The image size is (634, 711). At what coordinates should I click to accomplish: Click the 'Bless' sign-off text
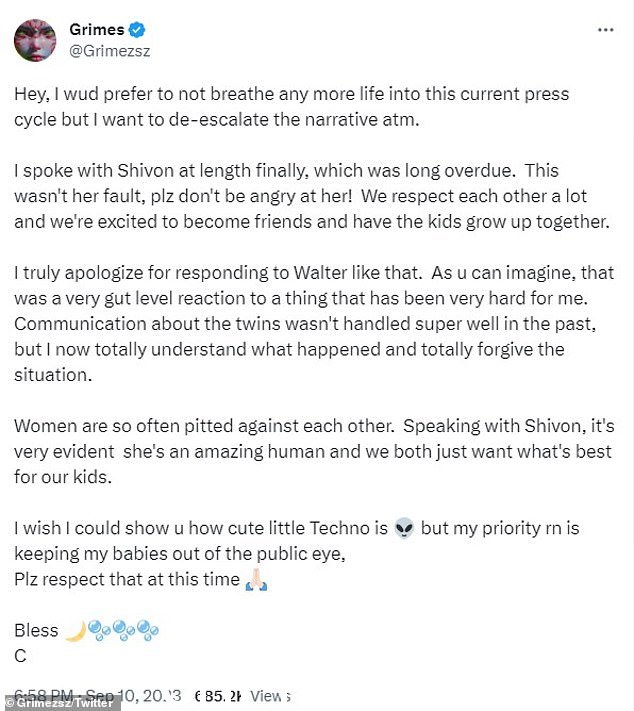click(36, 630)
